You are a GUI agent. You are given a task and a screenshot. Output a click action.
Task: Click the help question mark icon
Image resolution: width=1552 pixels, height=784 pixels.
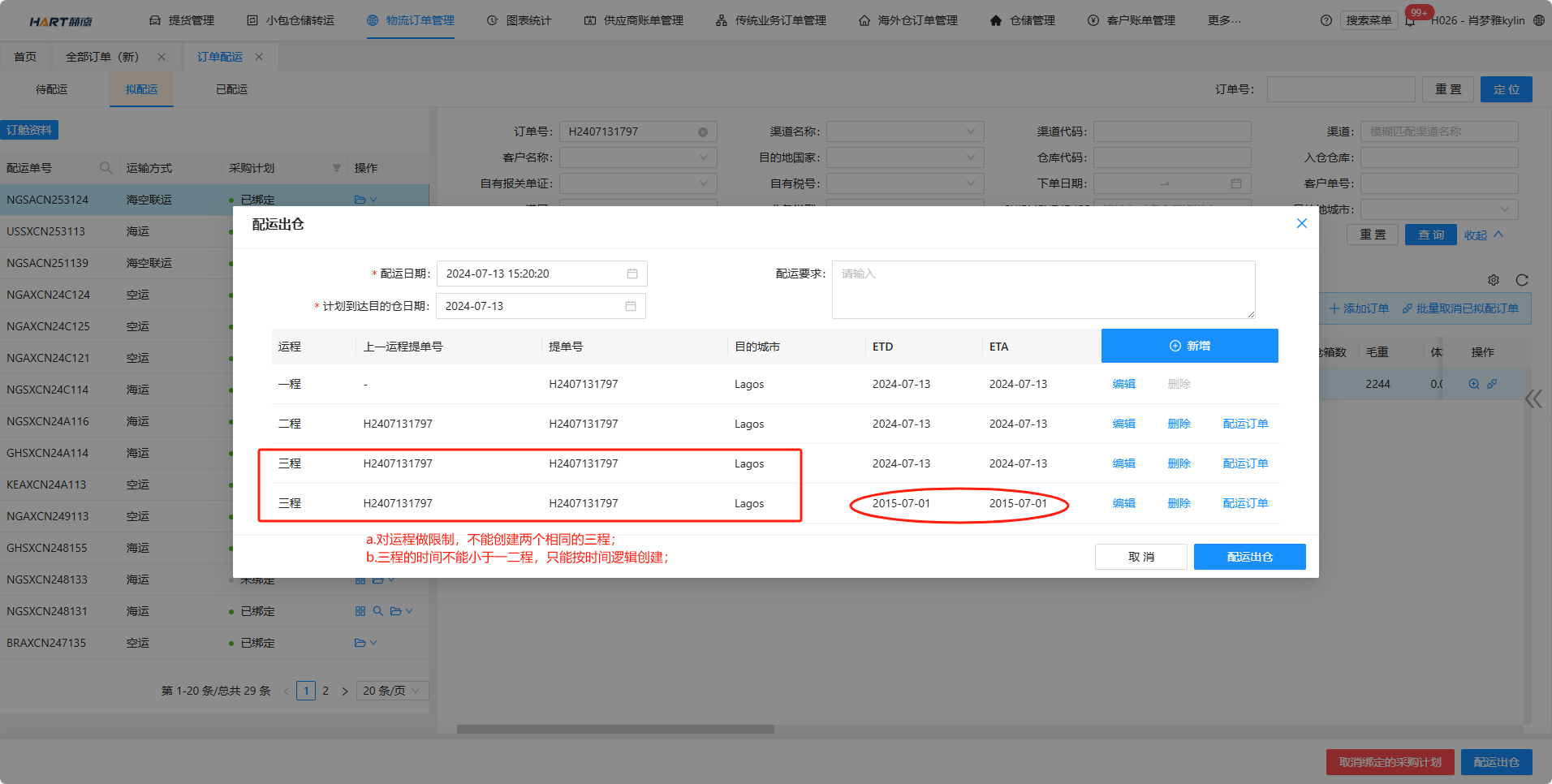1326,20
